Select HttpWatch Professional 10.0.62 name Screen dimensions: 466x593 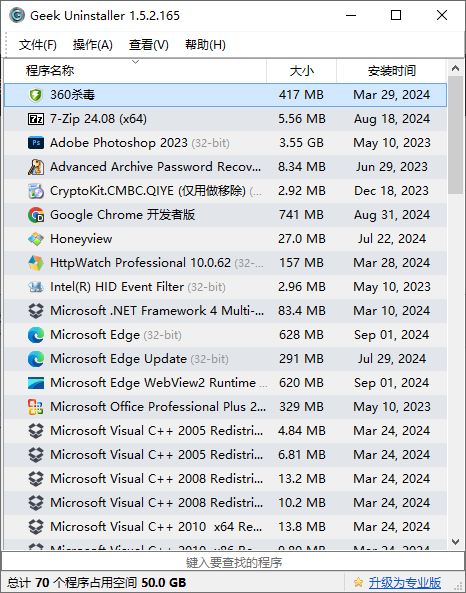coord(140,263)
